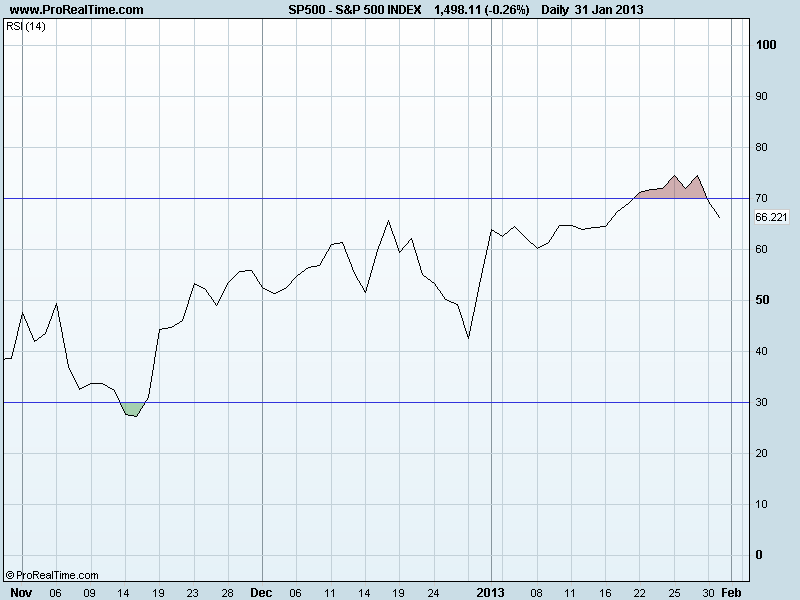Viewport: 800px width, 600px height.
Task: Click the 90 level on the y-axis
Action: [x=761, y=96]
